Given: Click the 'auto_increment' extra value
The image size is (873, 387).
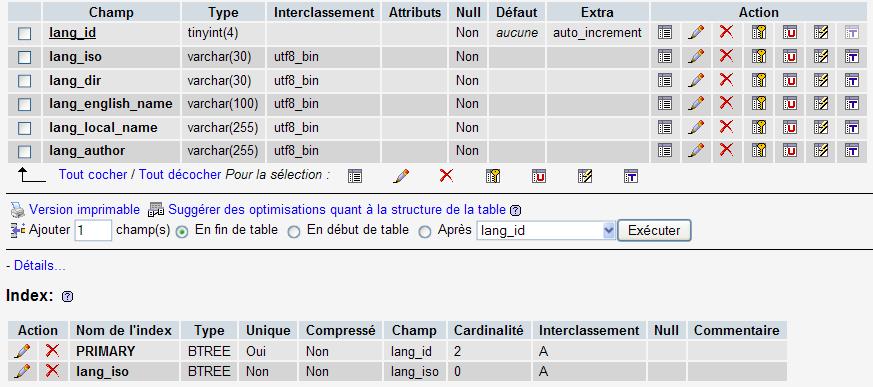Looking at the screenshot, I should 597,33.
